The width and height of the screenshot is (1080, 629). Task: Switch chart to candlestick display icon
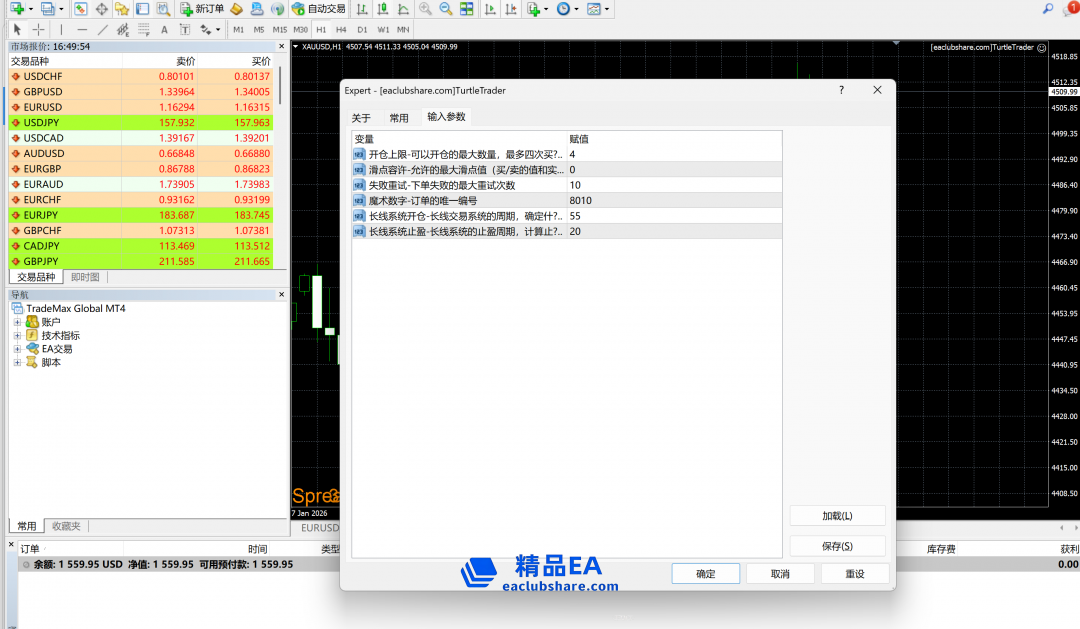tap(380, 9)
